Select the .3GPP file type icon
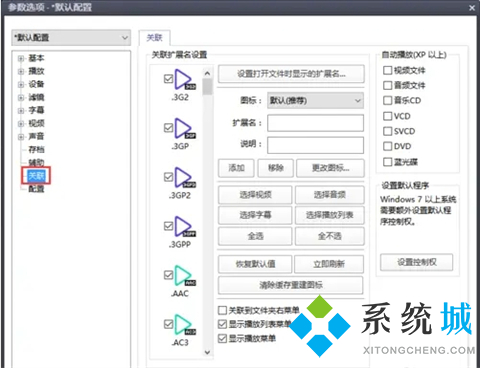Screen dimensions: 480x368 pos(185,227)
